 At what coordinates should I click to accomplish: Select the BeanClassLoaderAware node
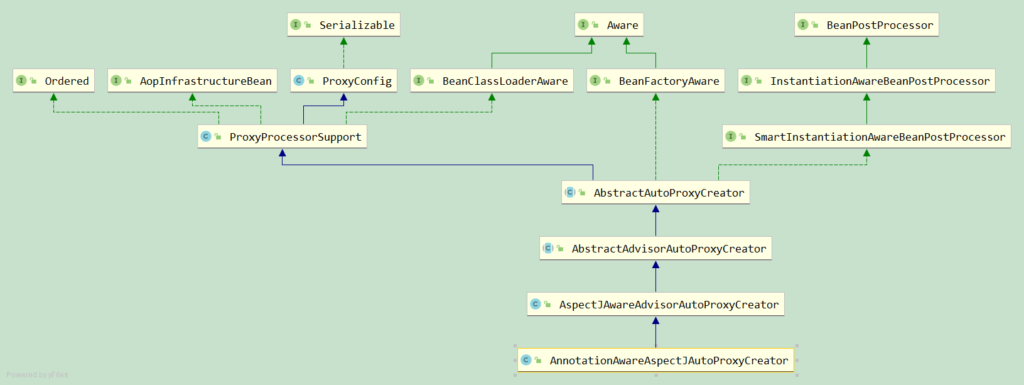tap(492, 82)
